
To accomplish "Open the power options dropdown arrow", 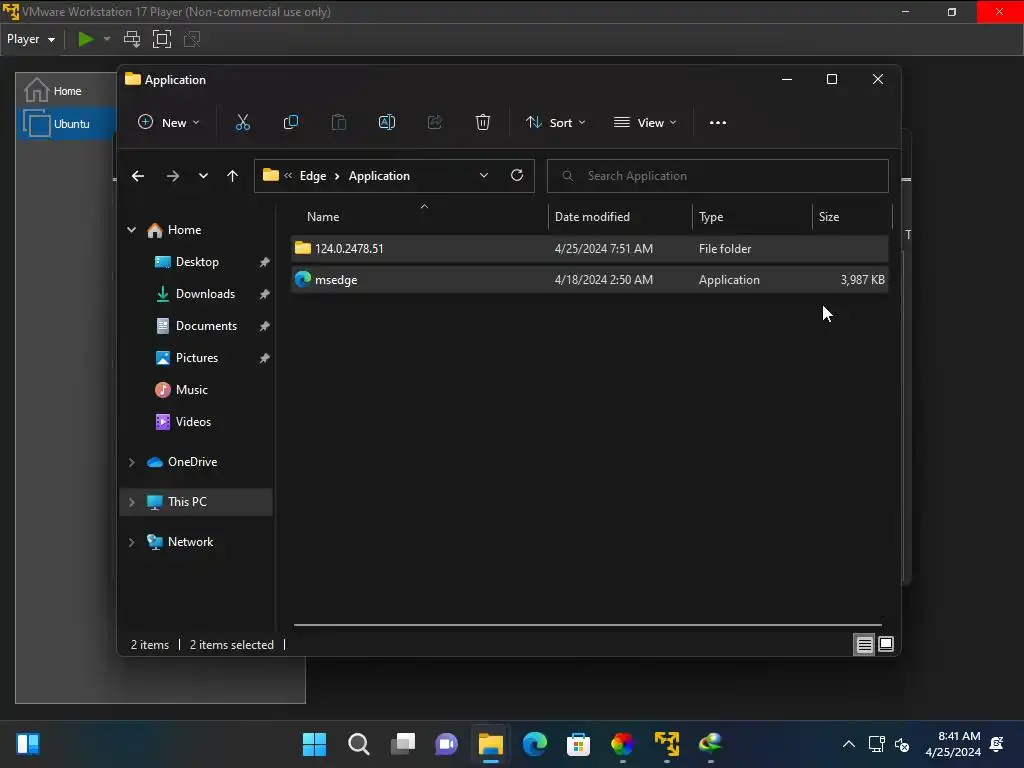I will (107, 39).
